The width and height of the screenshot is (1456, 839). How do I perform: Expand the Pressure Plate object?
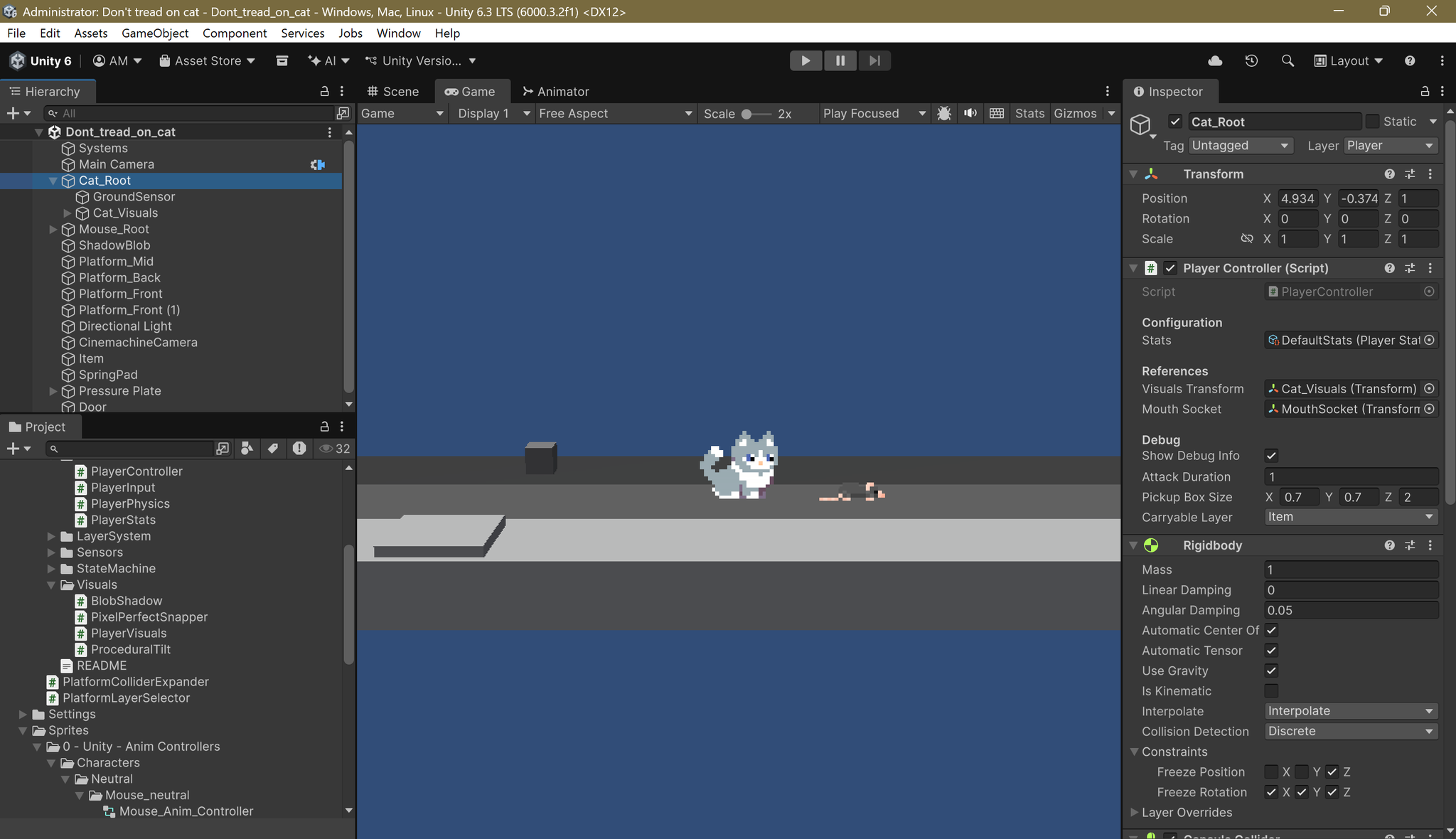53,391
